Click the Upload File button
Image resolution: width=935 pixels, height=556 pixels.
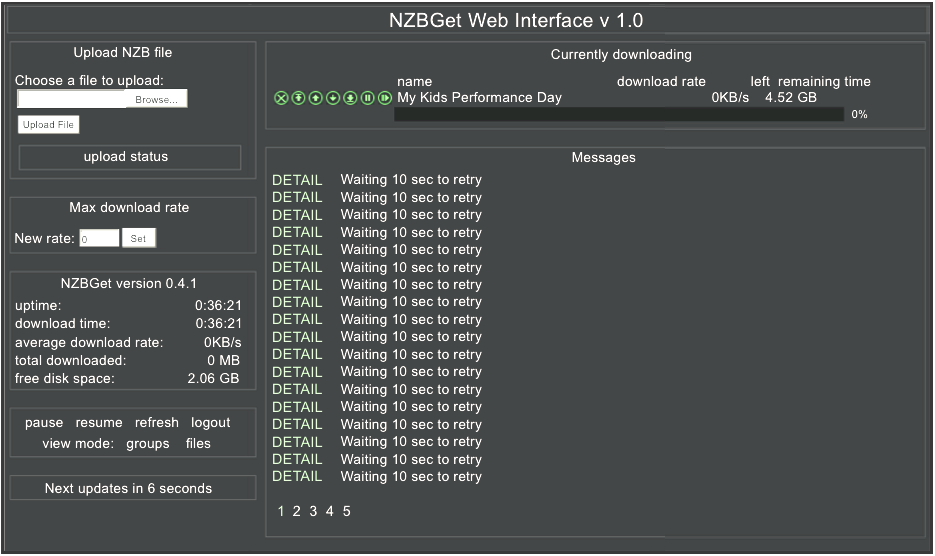point(48,125)
